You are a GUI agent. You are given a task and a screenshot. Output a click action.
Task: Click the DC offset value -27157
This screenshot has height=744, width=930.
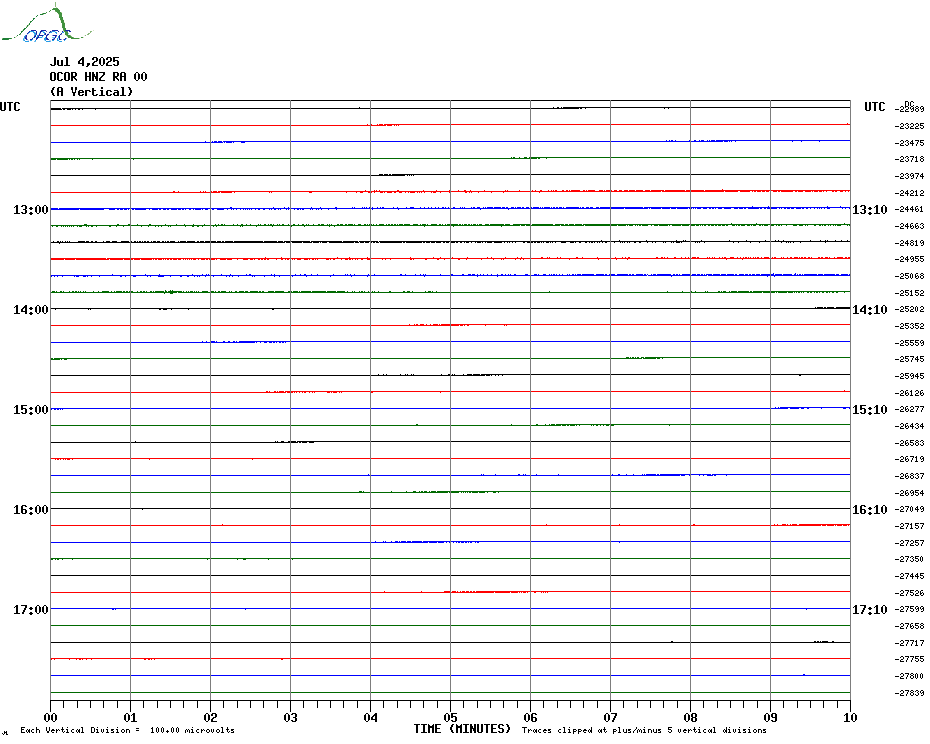[909, 526]
